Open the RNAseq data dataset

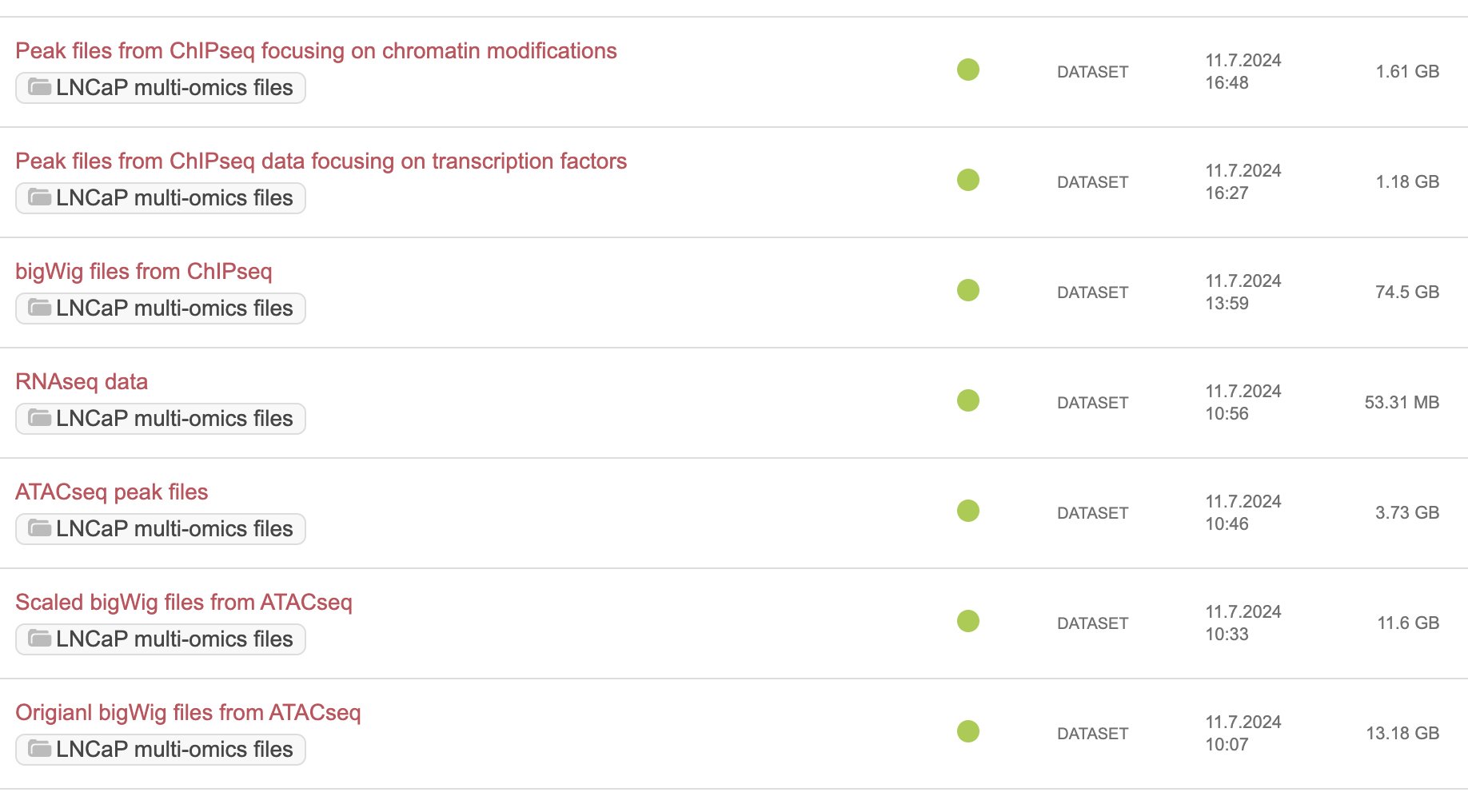click(x=82, y=382)
